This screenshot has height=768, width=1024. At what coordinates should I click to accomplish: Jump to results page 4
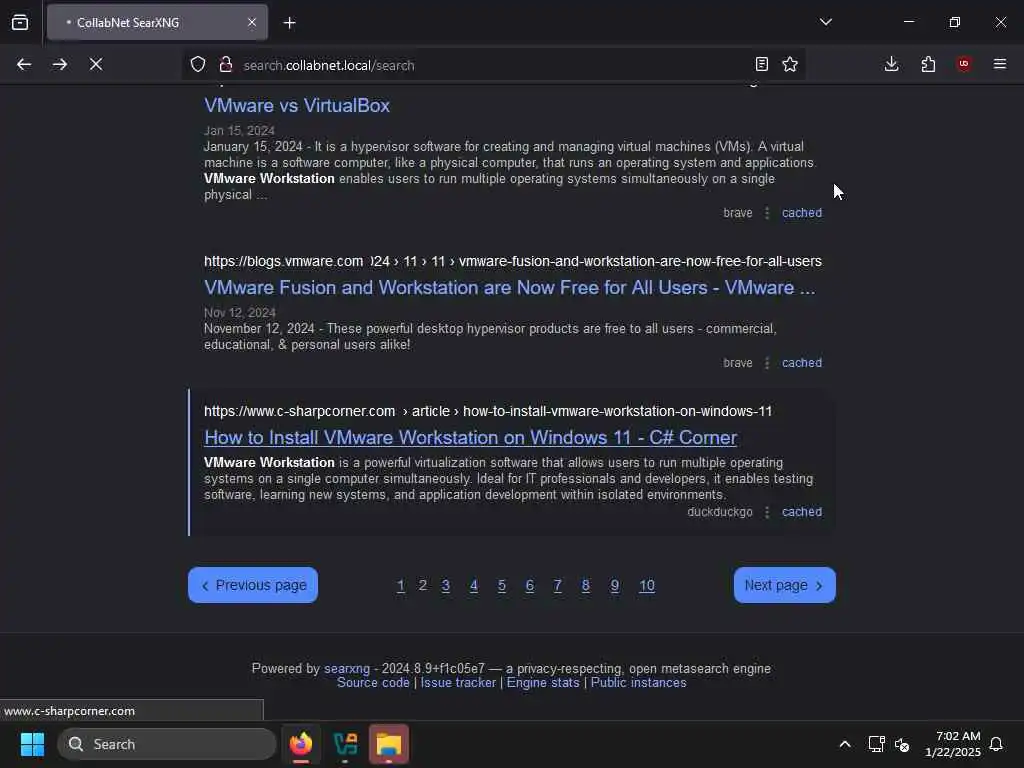(x=473, y=585)
